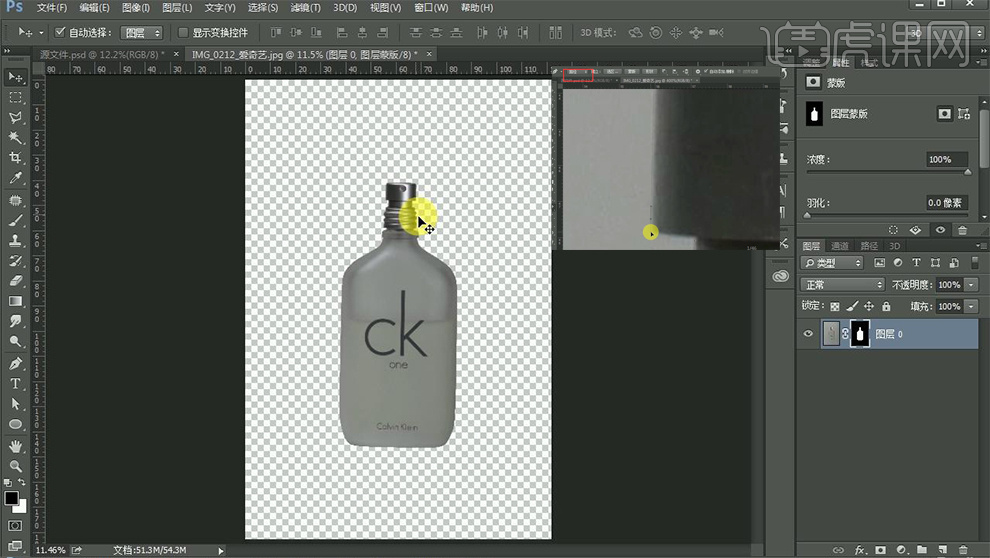Click load selection from mask icon
Viewport: 990px width, 558px height.
tap(893, 230)
